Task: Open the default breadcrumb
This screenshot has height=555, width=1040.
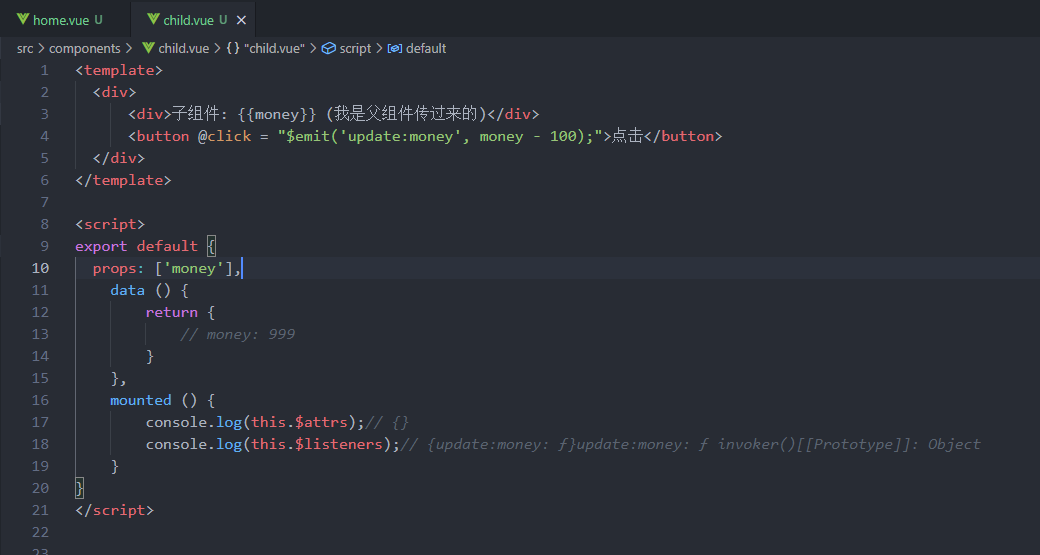Action: (x=426, y=48)
